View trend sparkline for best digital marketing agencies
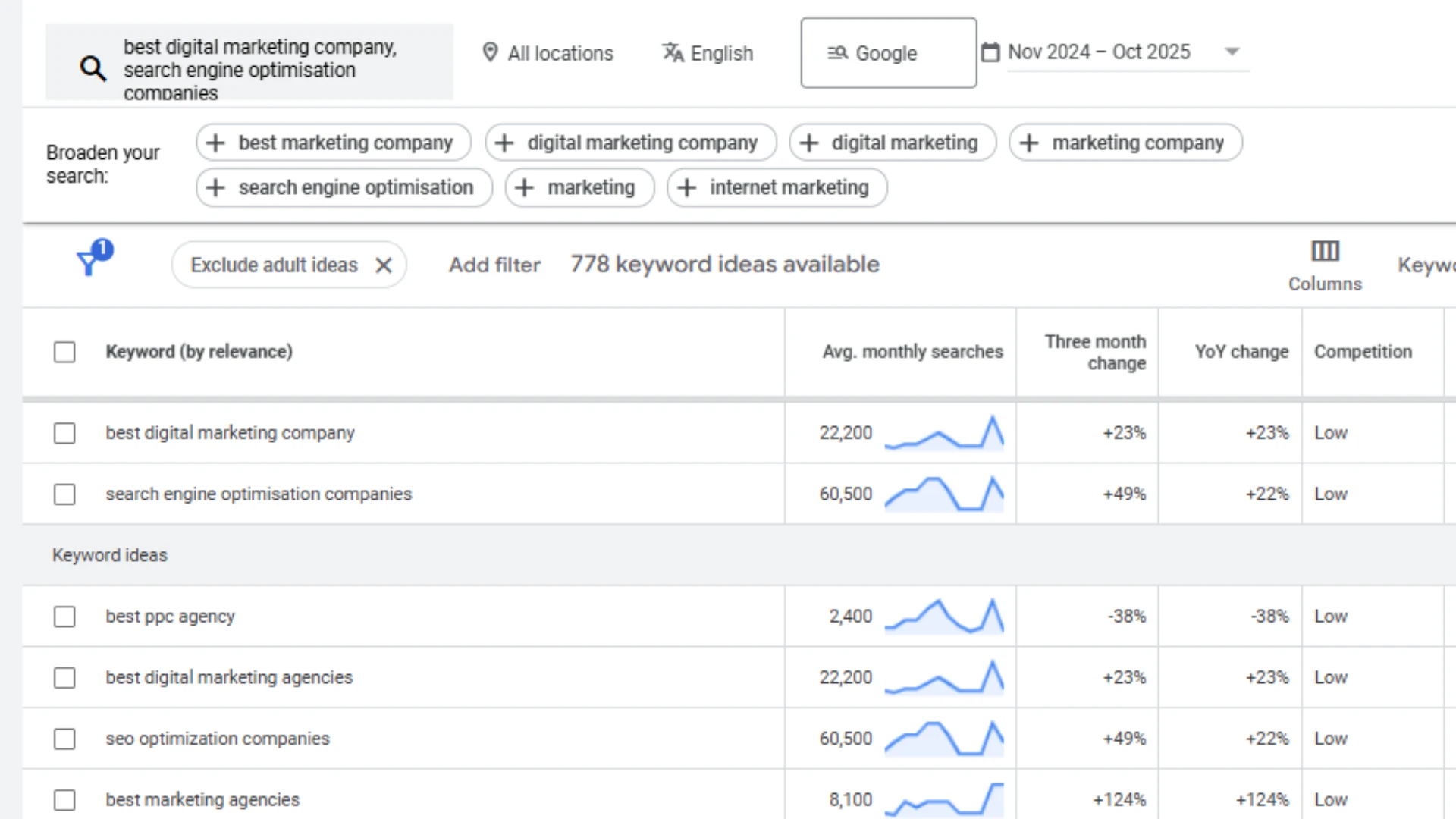 coord(944,677)
